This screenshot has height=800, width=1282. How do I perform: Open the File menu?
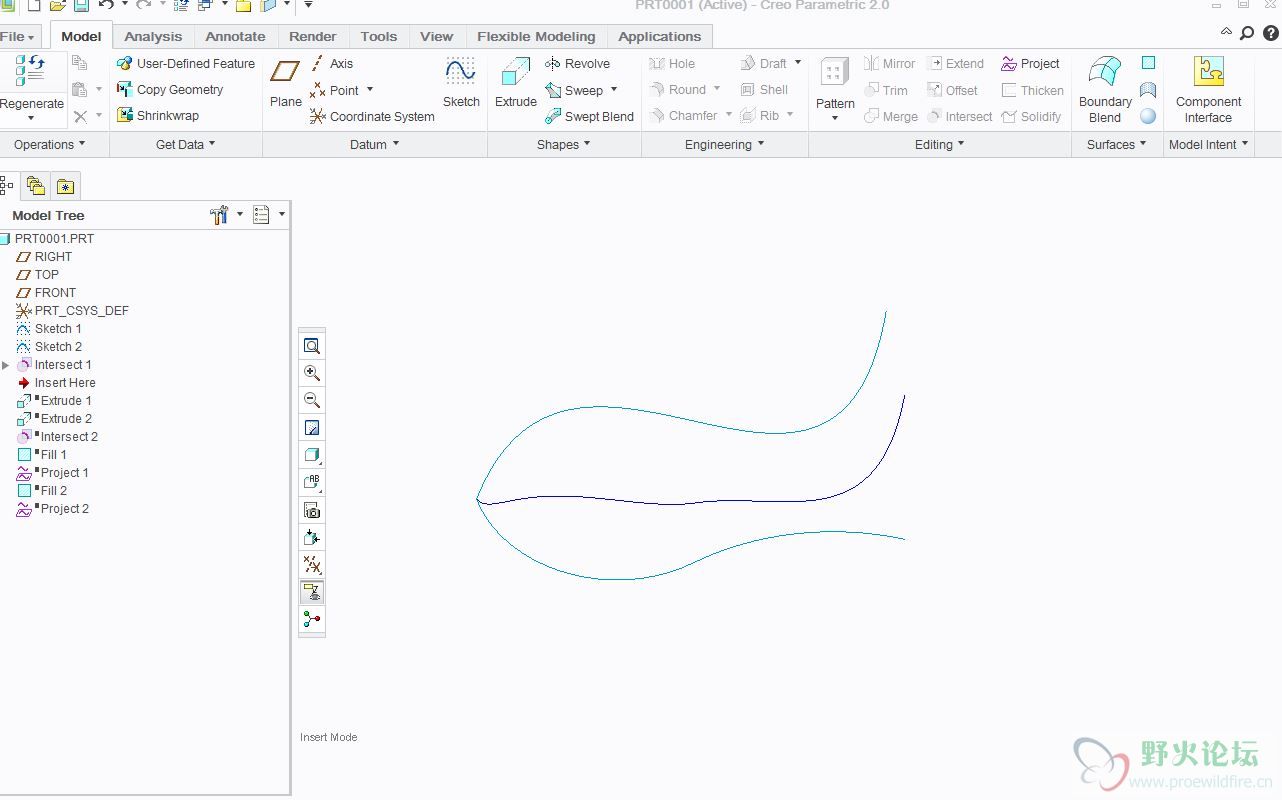tap(18, 36)
